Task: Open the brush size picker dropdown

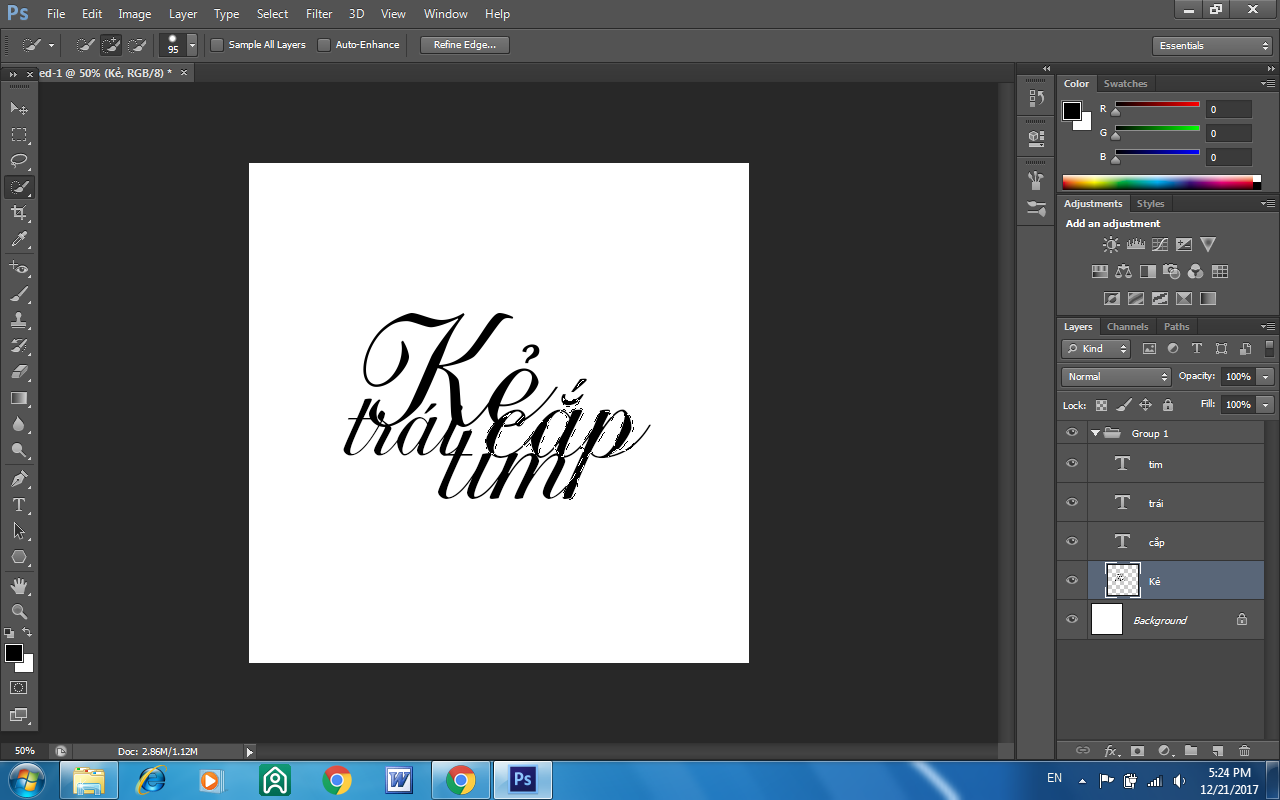Action: 192,45
